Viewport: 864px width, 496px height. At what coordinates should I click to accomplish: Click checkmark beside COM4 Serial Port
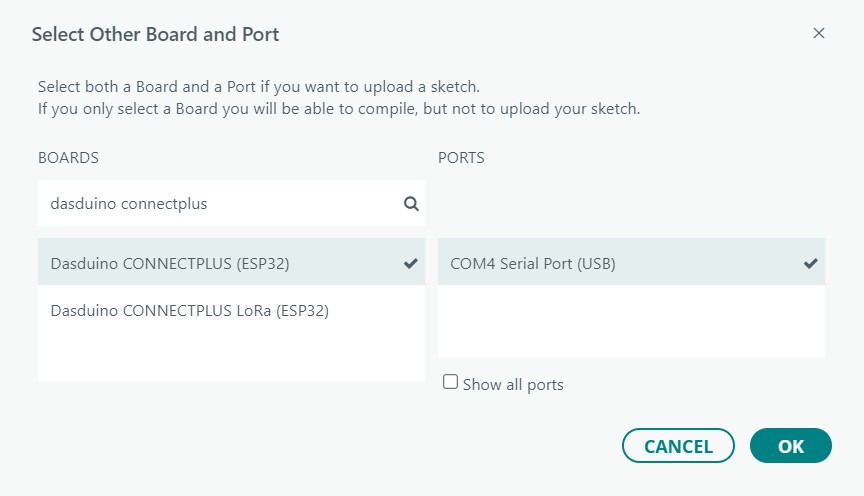tap(811, 264)
